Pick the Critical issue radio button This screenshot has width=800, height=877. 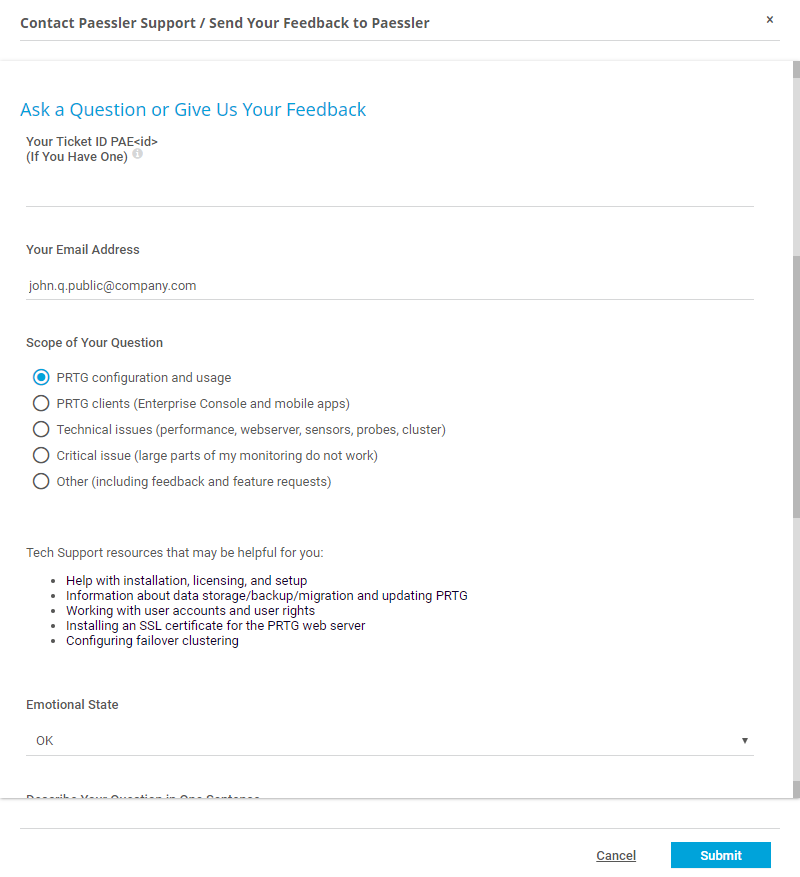tap(41, 456)
